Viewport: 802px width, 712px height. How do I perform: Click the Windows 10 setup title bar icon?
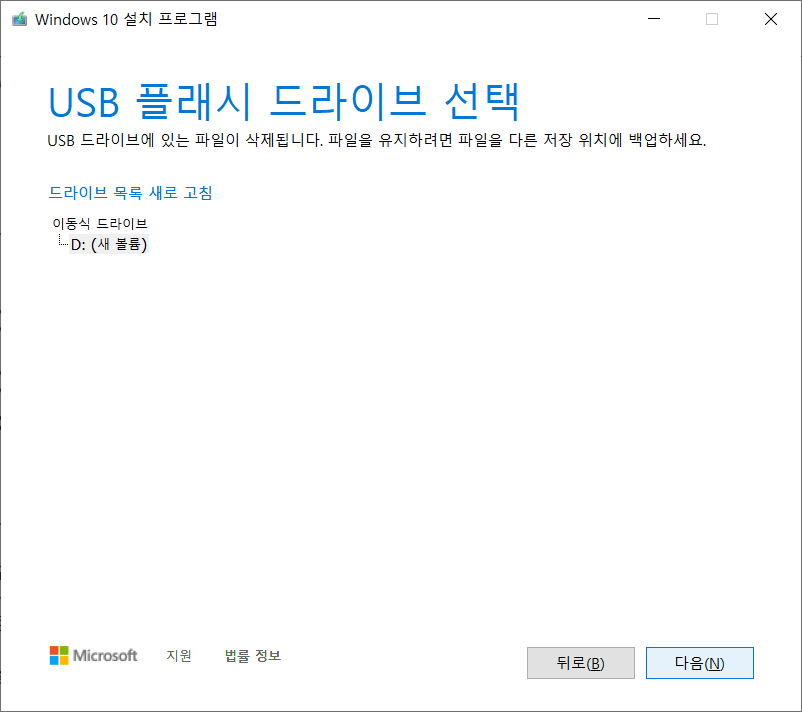19,19
